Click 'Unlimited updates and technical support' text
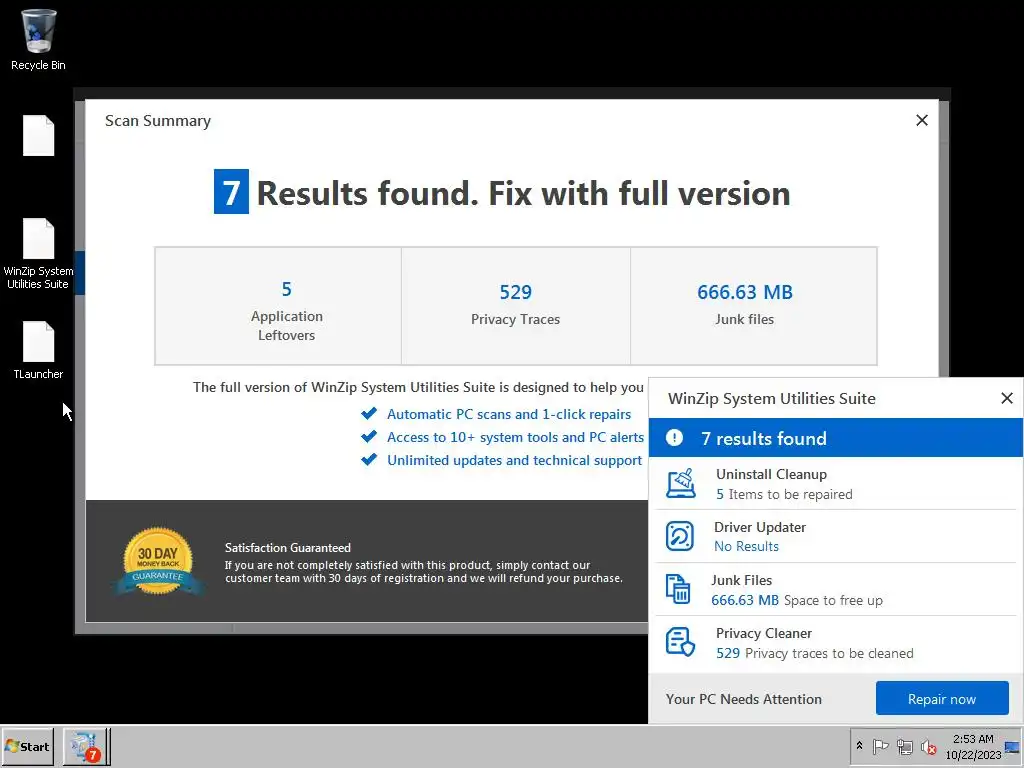Image resolution: width=1024 pixels, height=768 pixels. point(514,460)
